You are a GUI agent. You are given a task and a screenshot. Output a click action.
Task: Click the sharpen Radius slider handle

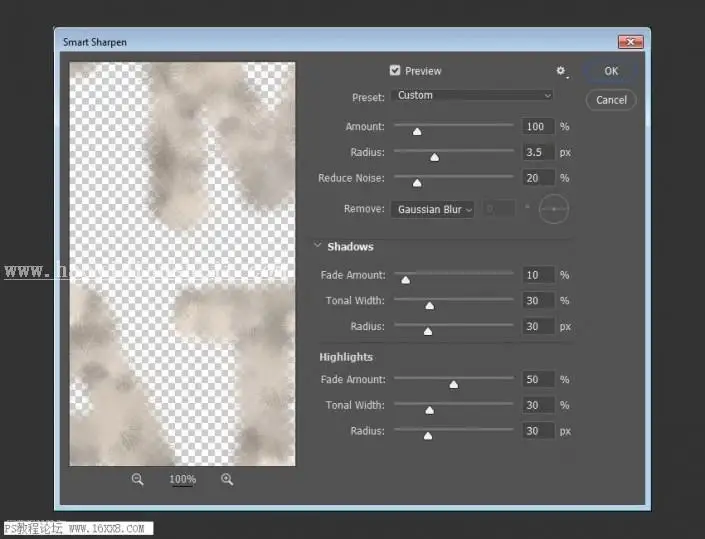click(434, 157)
